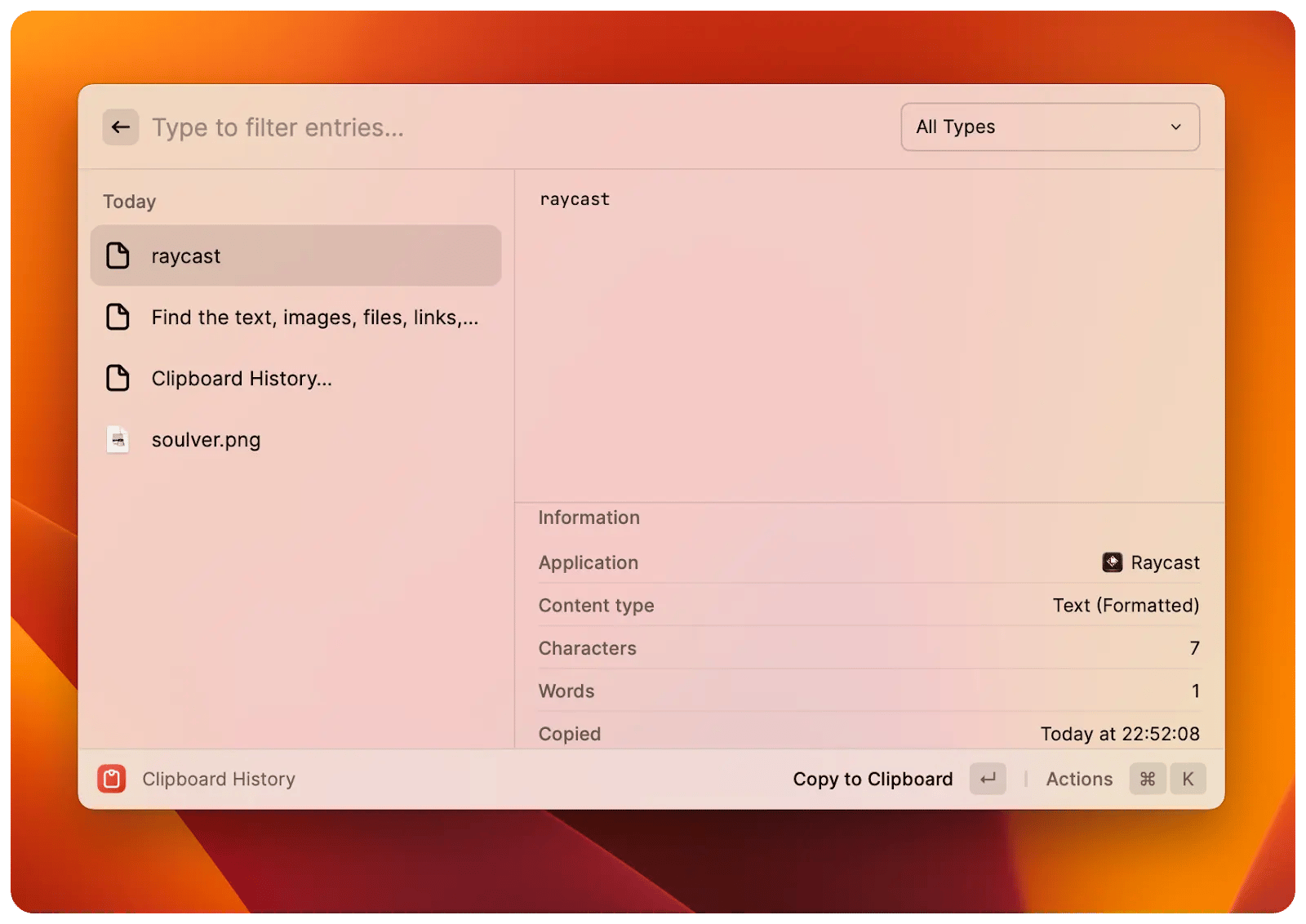Click the back arrow button

121,127
